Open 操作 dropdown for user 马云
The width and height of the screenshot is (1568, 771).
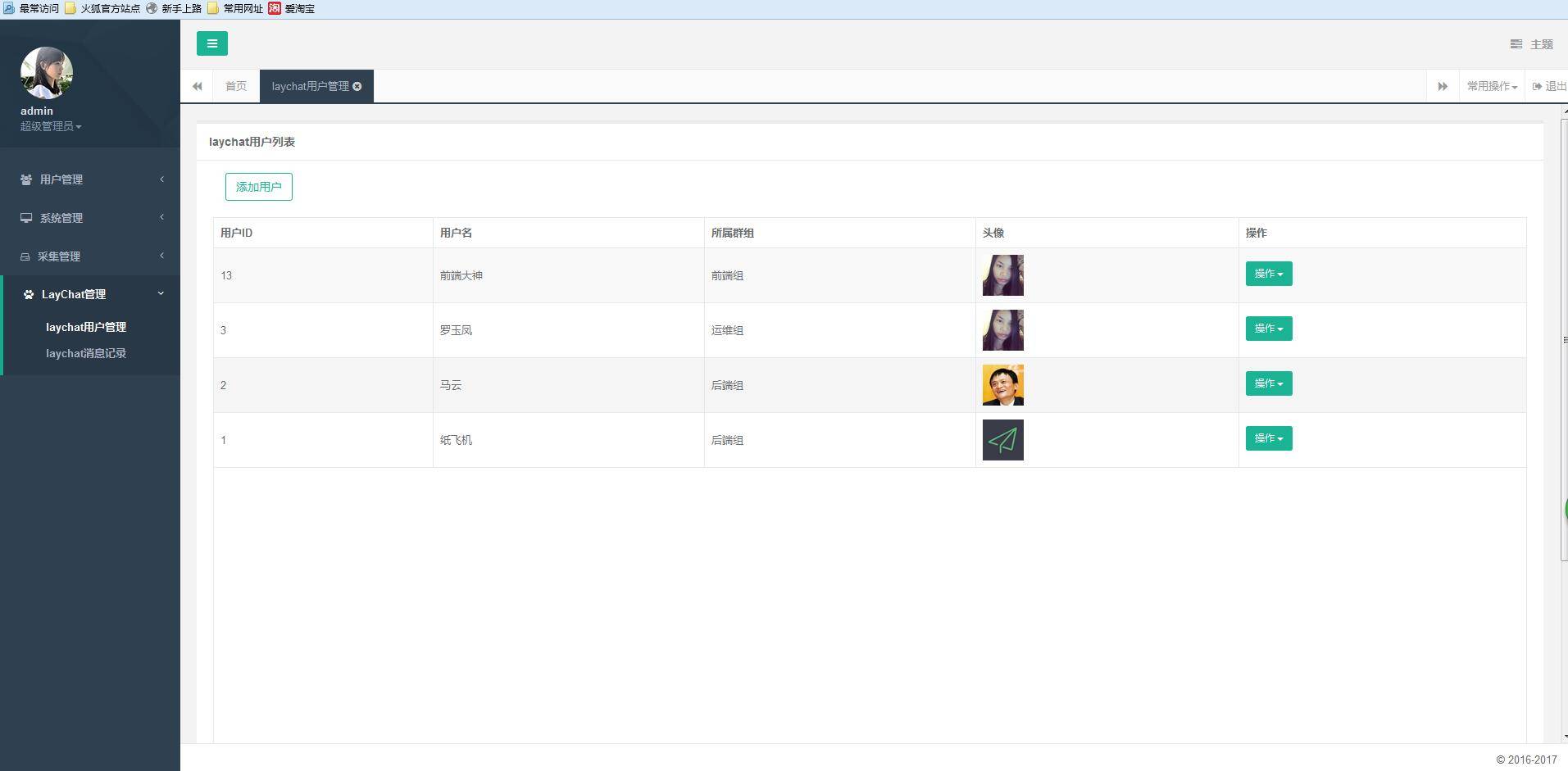(x=1269, y=383)
